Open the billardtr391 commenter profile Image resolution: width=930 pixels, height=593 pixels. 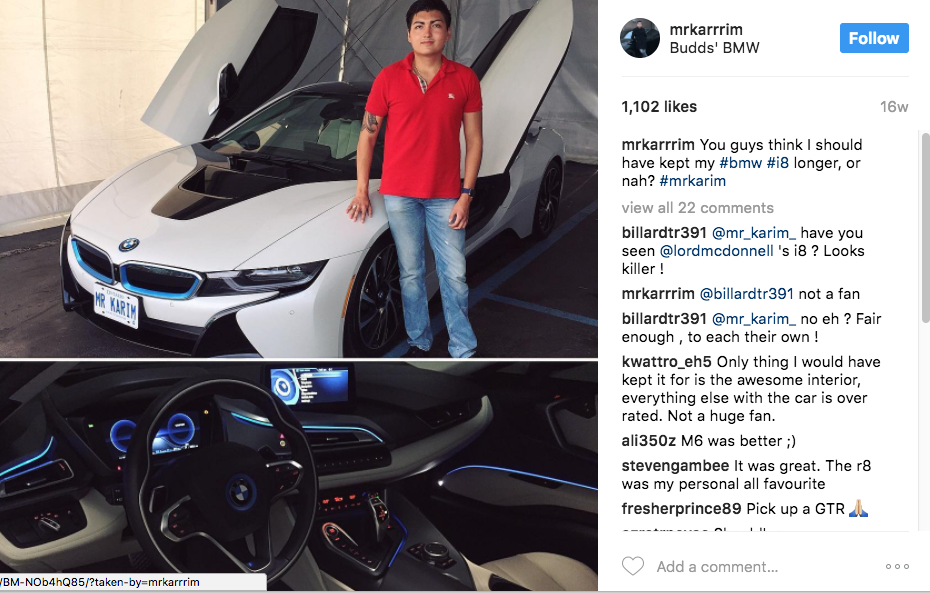664,232
